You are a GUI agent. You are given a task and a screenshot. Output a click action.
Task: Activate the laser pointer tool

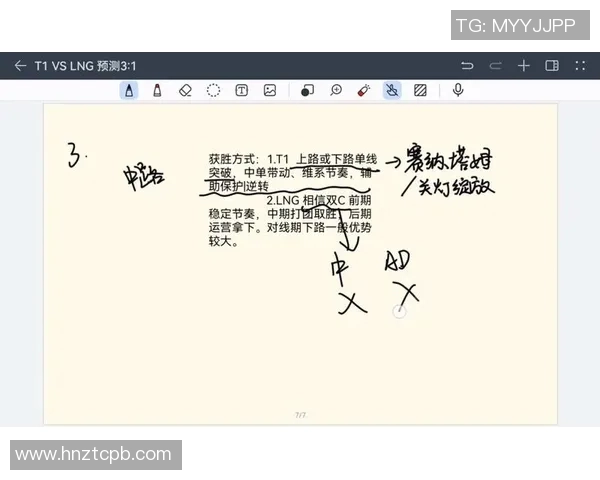[x=364, y=90]
